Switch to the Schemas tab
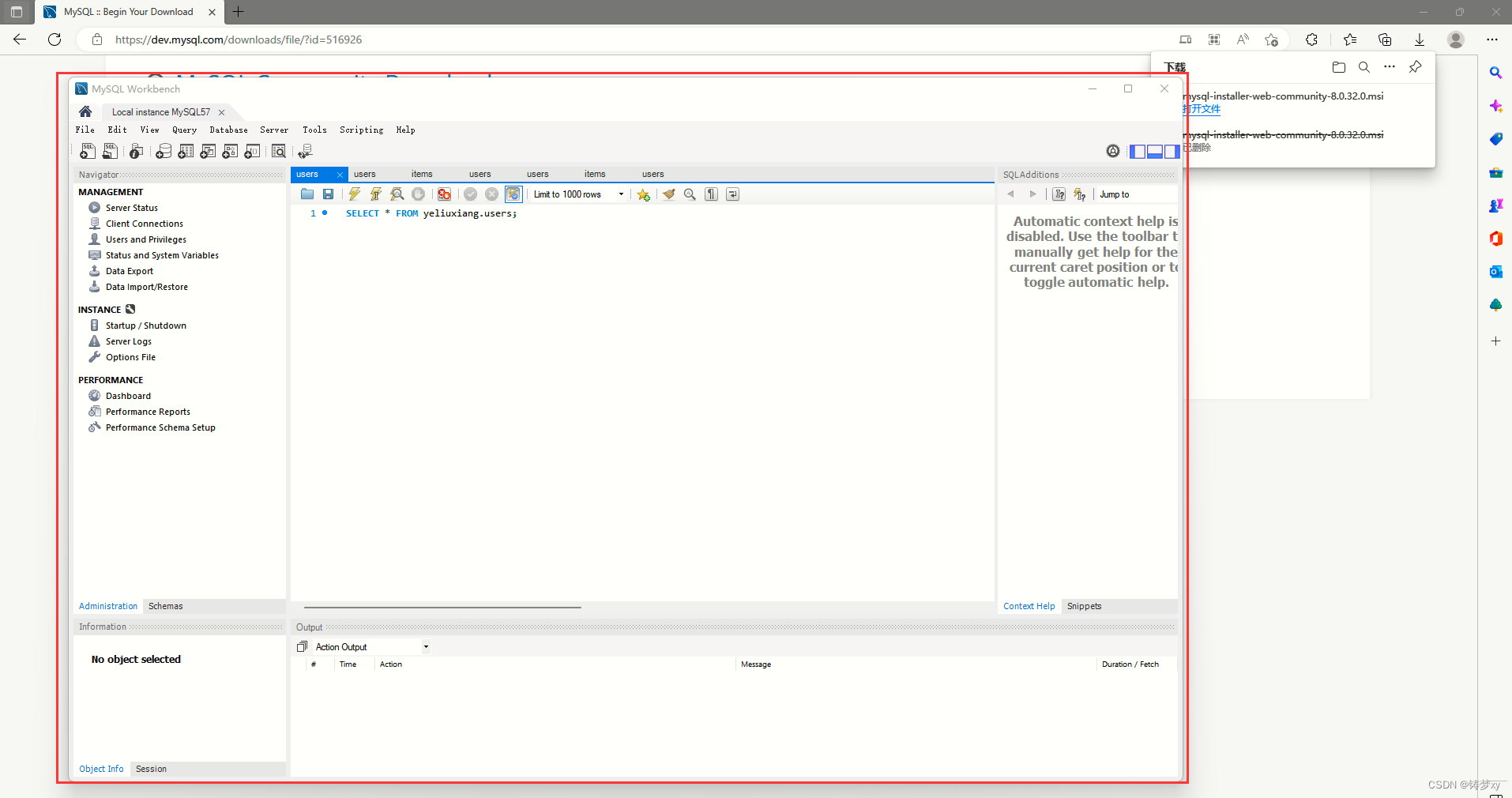 pyautogui.click(x=165, y=606)
